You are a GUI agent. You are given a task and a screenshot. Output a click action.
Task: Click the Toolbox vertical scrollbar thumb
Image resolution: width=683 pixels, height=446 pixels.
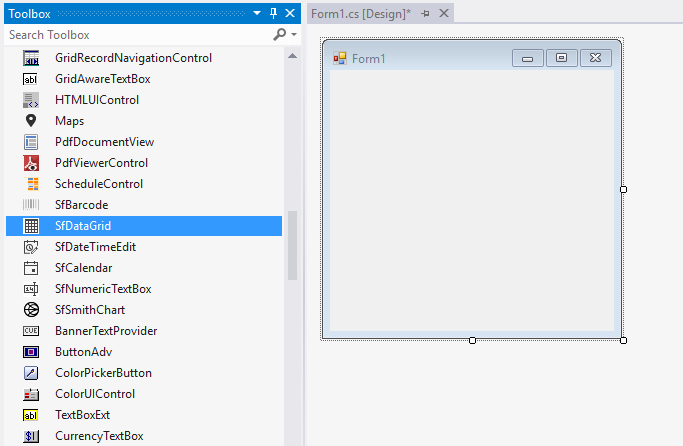tap(293, 246)
